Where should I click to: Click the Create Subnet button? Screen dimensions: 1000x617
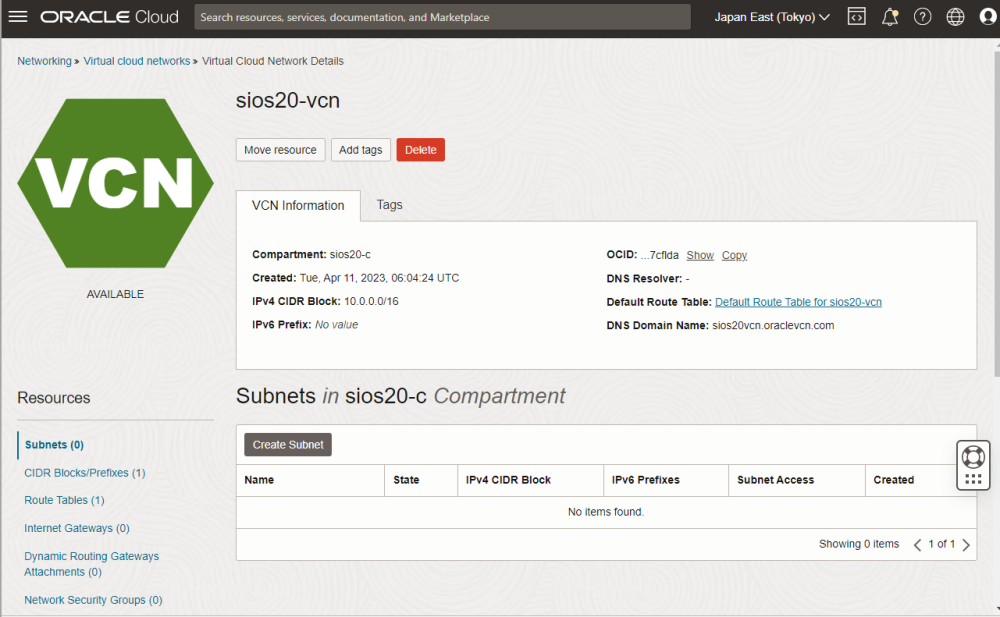click(x=288, y=445)
